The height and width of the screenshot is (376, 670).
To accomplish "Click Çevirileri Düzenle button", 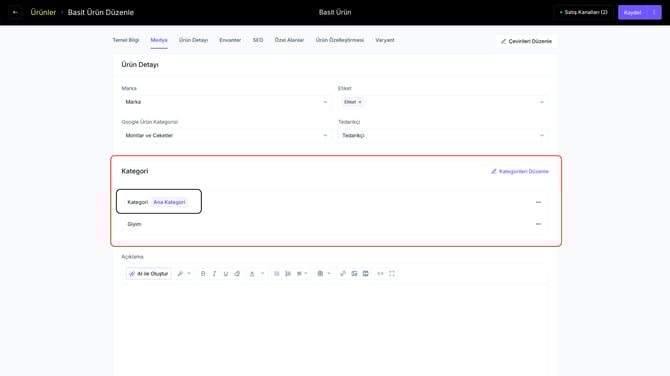I will pyautogui.click(x=526, y=41).
